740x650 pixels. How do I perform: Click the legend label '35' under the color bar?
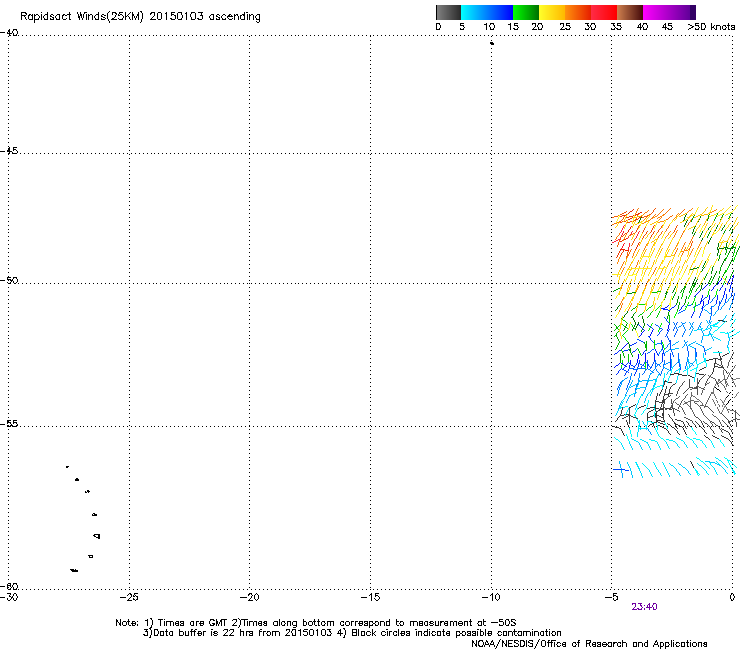616,27
